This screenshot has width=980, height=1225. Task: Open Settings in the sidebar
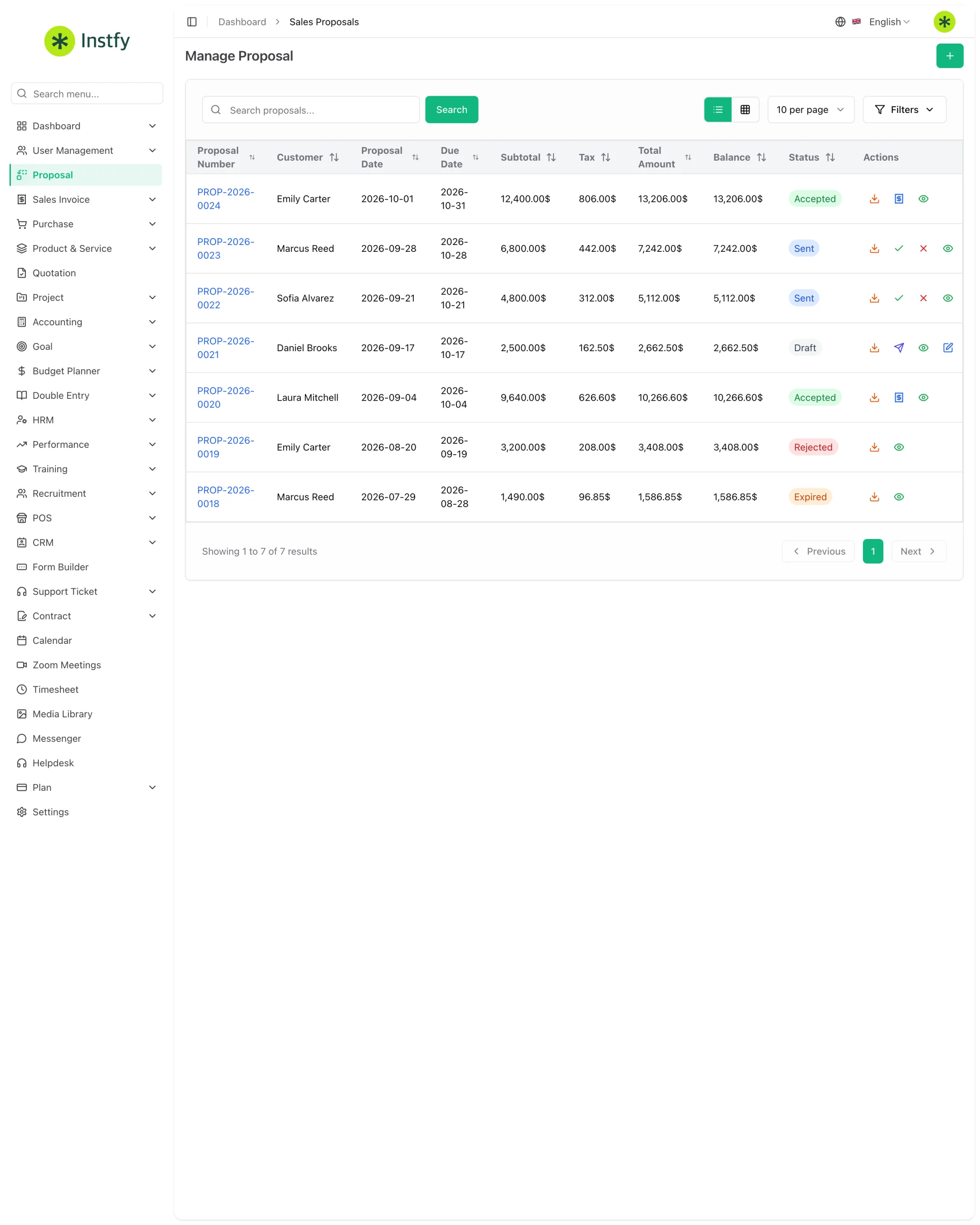(86, 812)
